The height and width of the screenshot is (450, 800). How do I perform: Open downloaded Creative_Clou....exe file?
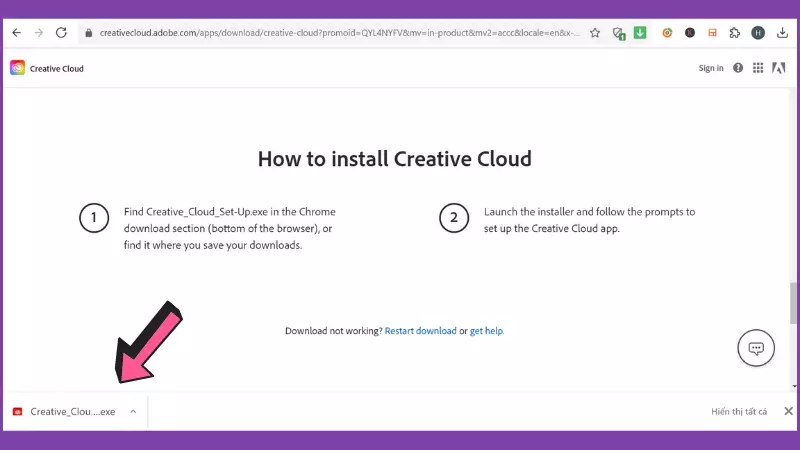coord(72,412)
